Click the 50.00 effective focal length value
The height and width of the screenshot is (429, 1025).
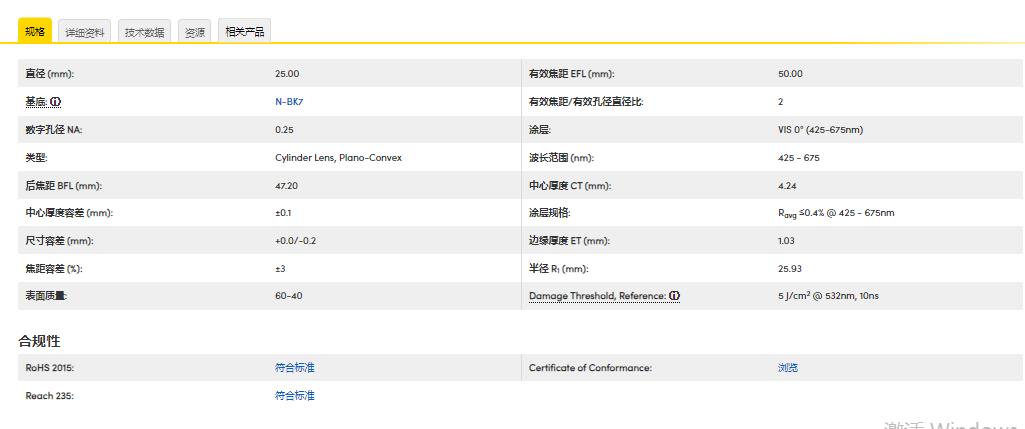(x=790, y=74)
